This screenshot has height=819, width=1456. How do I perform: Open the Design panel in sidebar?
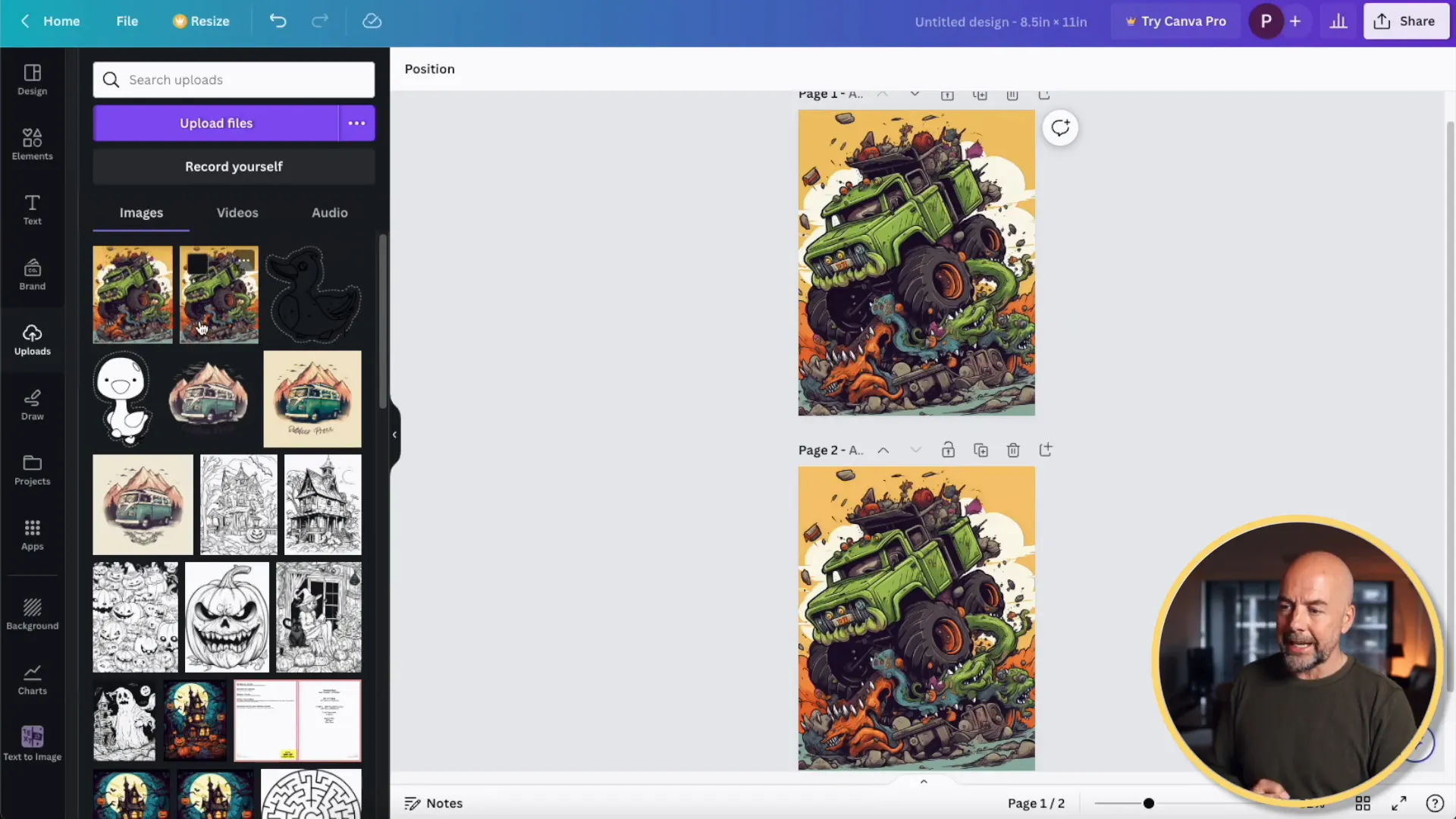(32, 80)
